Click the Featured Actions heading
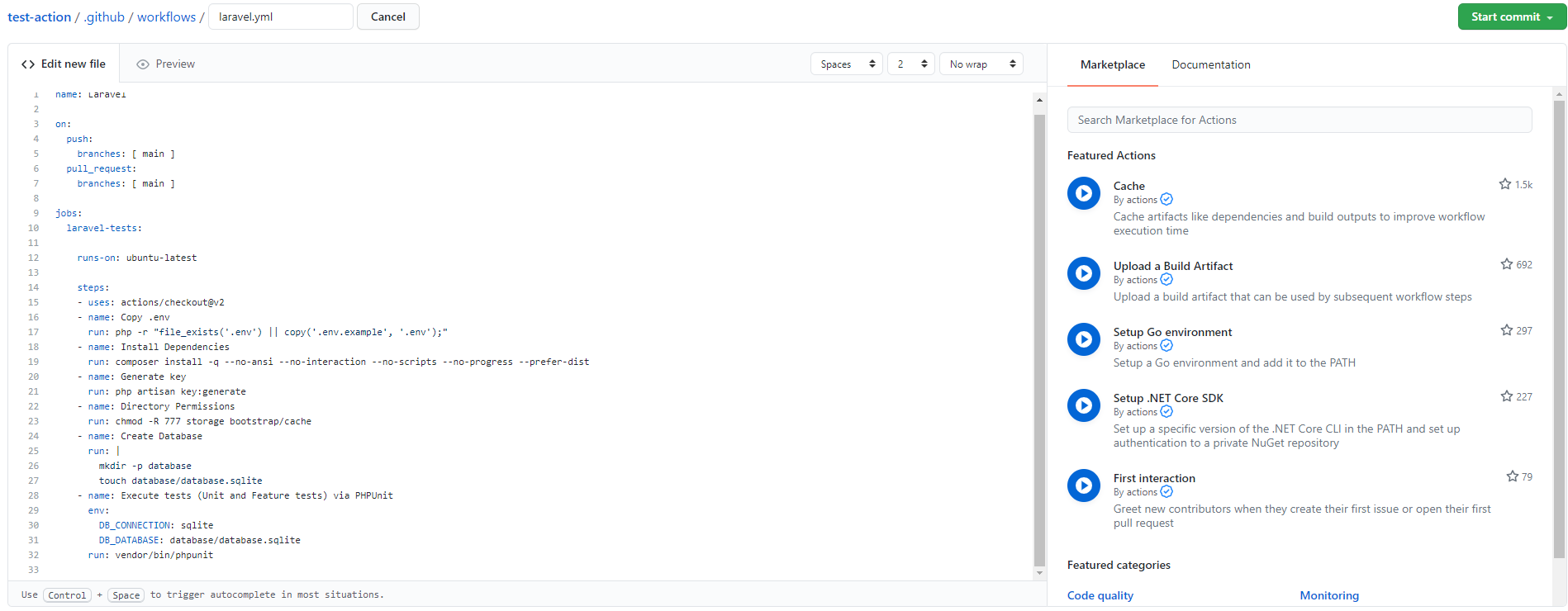The width and height of the screenshot is (1568, 611). click(x=1111, y=155)
